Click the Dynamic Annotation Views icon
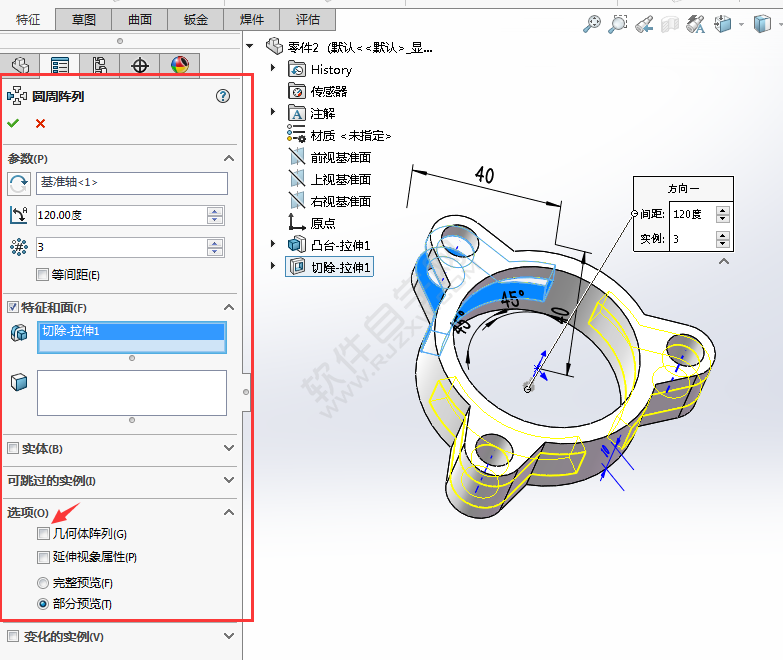783x660 pixels. click(x=696, y=24)
